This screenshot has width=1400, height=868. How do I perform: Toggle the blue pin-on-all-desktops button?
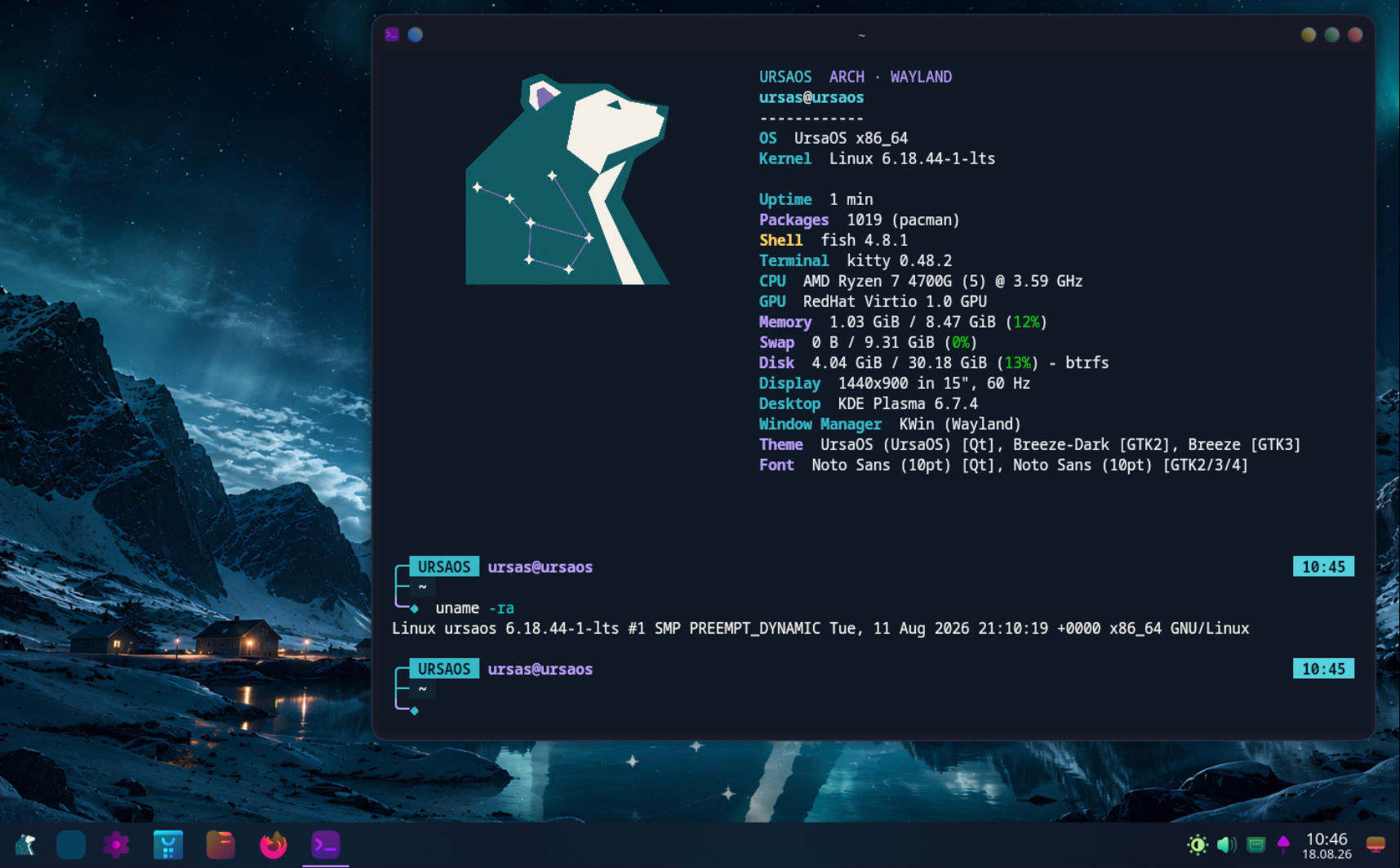tap(416, 34)
